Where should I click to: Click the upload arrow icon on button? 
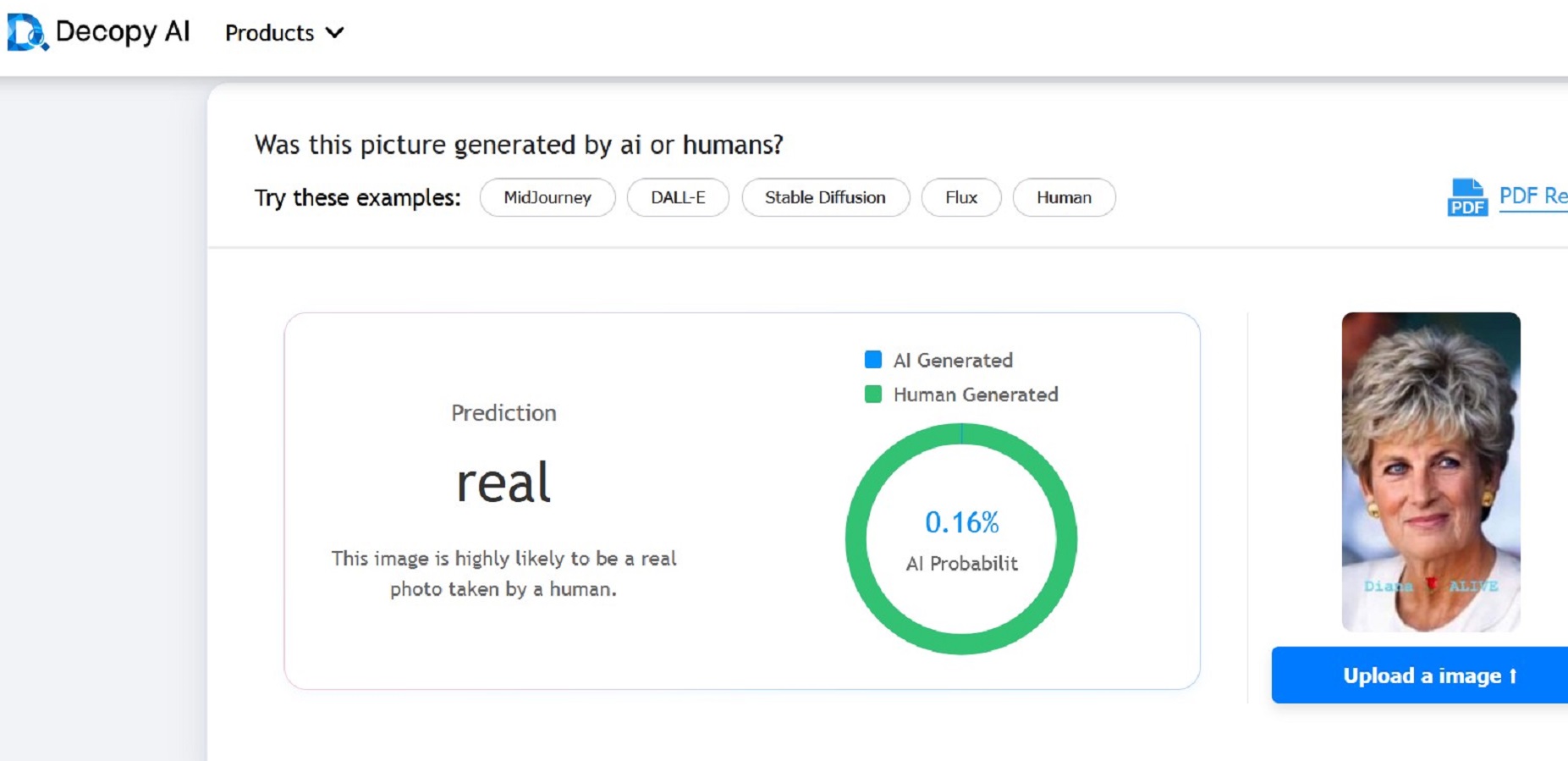(x=1513, y=676)
